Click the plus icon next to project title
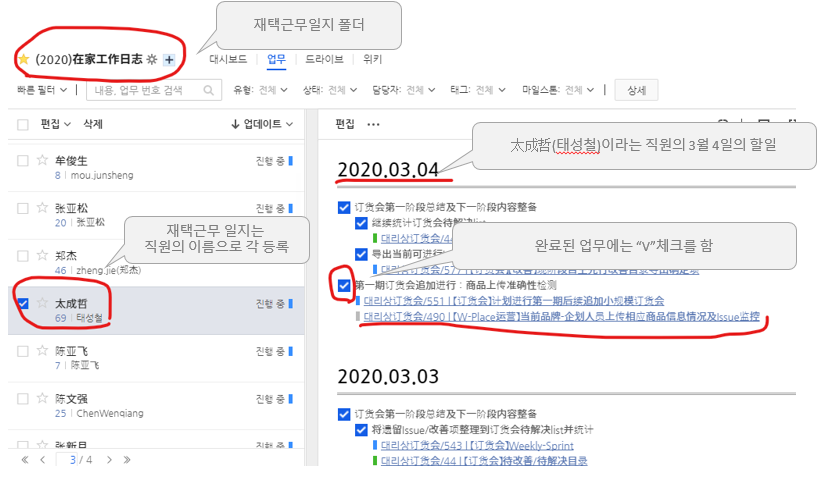 pos(169,60)
